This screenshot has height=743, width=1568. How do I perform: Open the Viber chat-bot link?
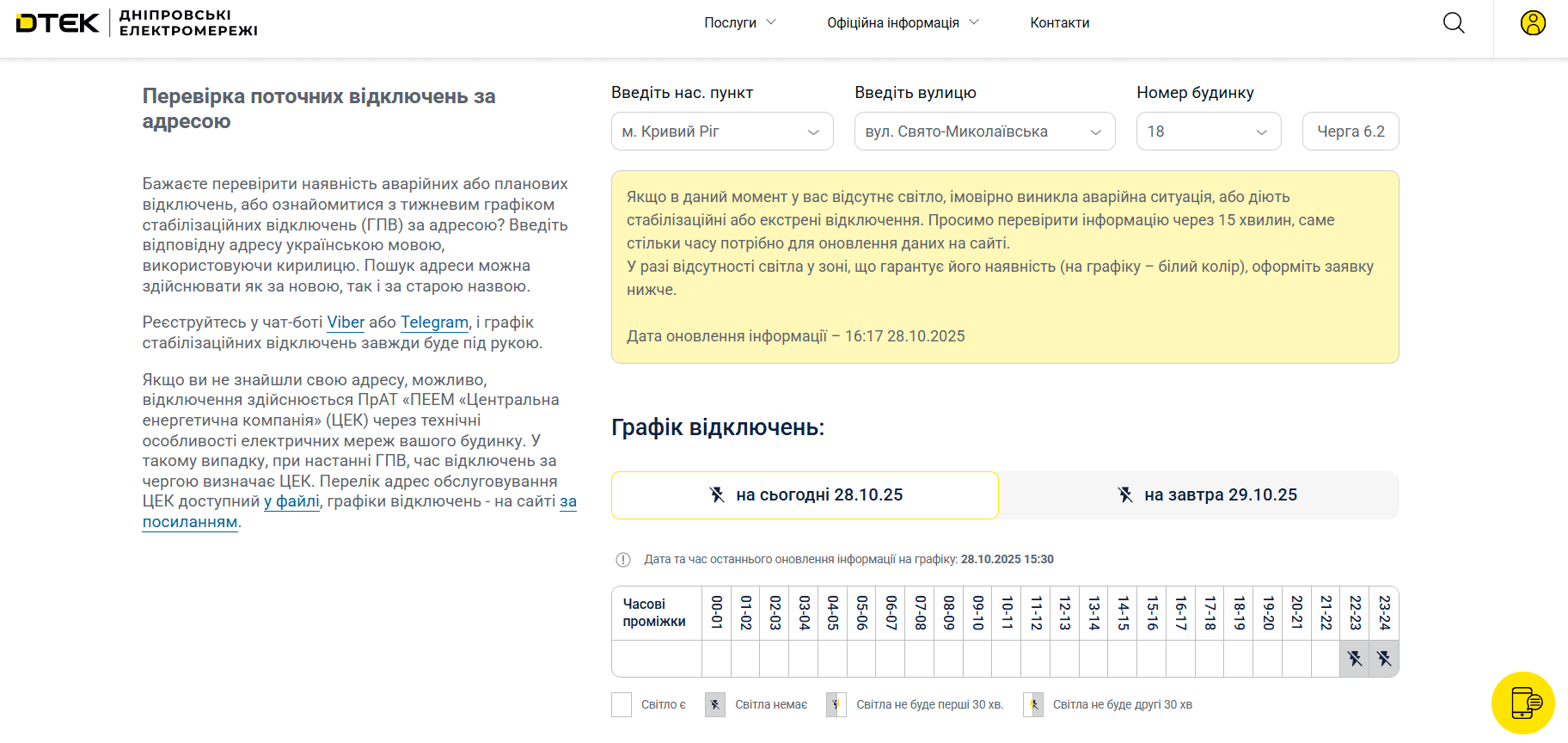346,322
